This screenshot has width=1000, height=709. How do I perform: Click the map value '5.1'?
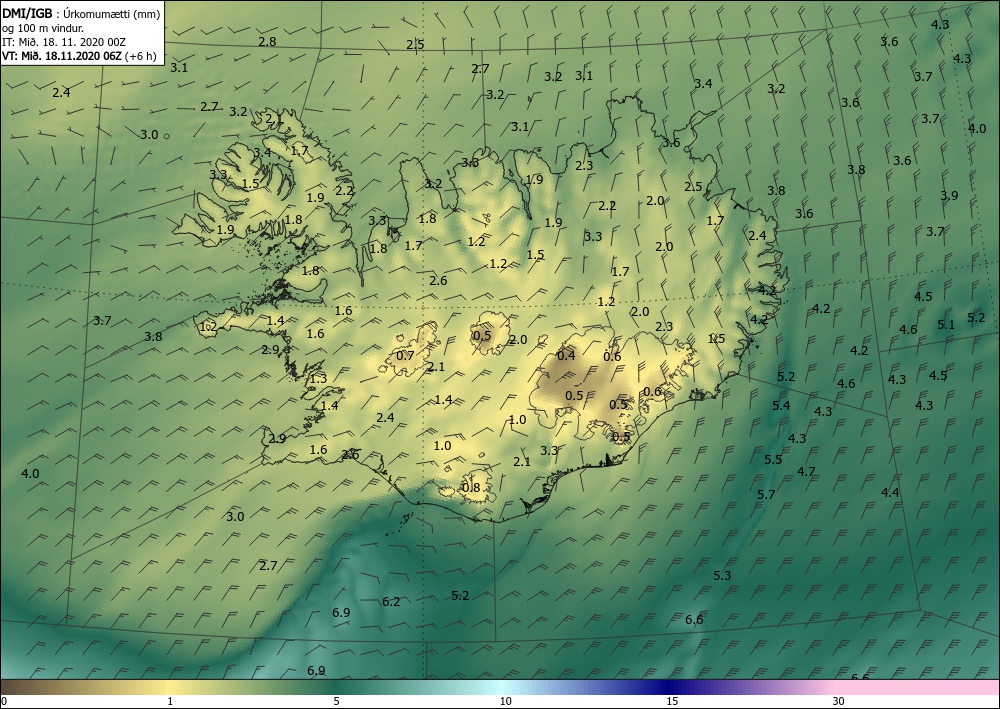(946, 325)
